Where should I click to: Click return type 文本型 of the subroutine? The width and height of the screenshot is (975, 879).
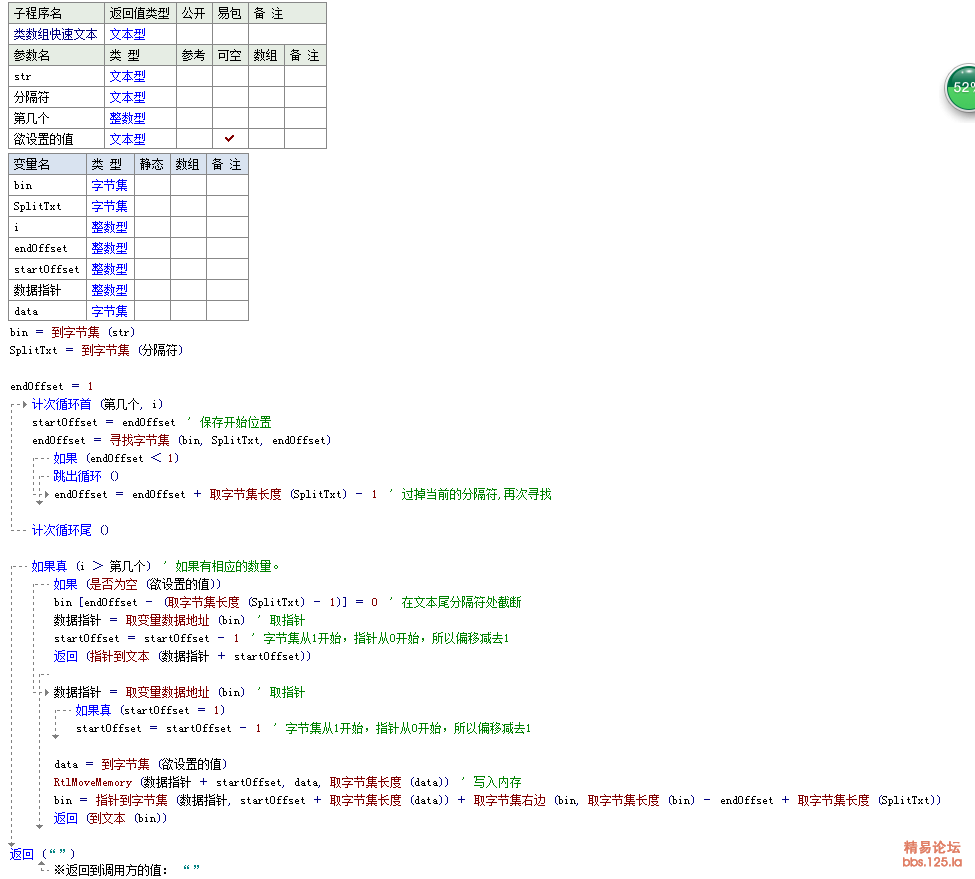pyautogui.click(x=127, y=34)
